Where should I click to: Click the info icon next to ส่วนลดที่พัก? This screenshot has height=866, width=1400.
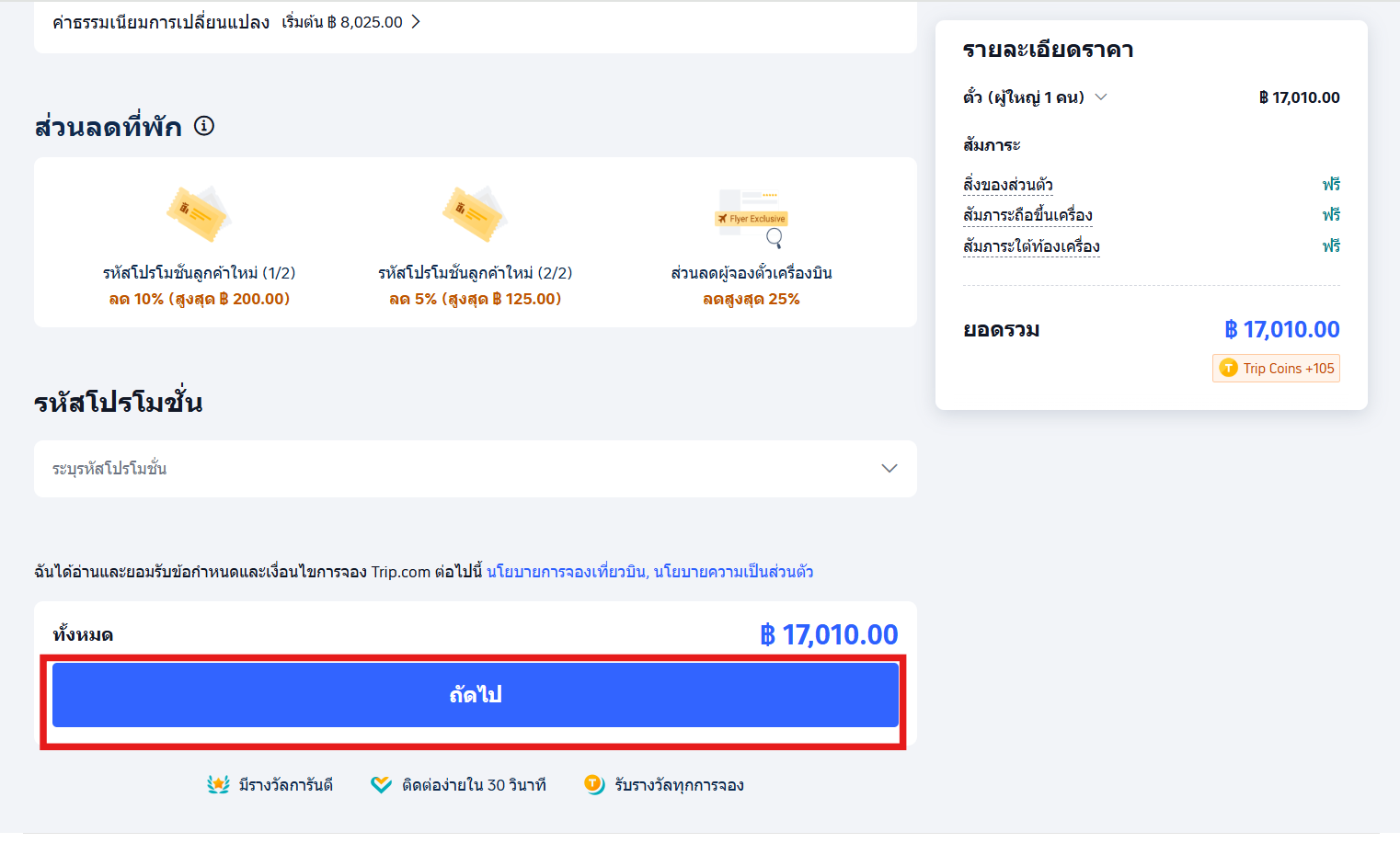[x=204, y=126]
